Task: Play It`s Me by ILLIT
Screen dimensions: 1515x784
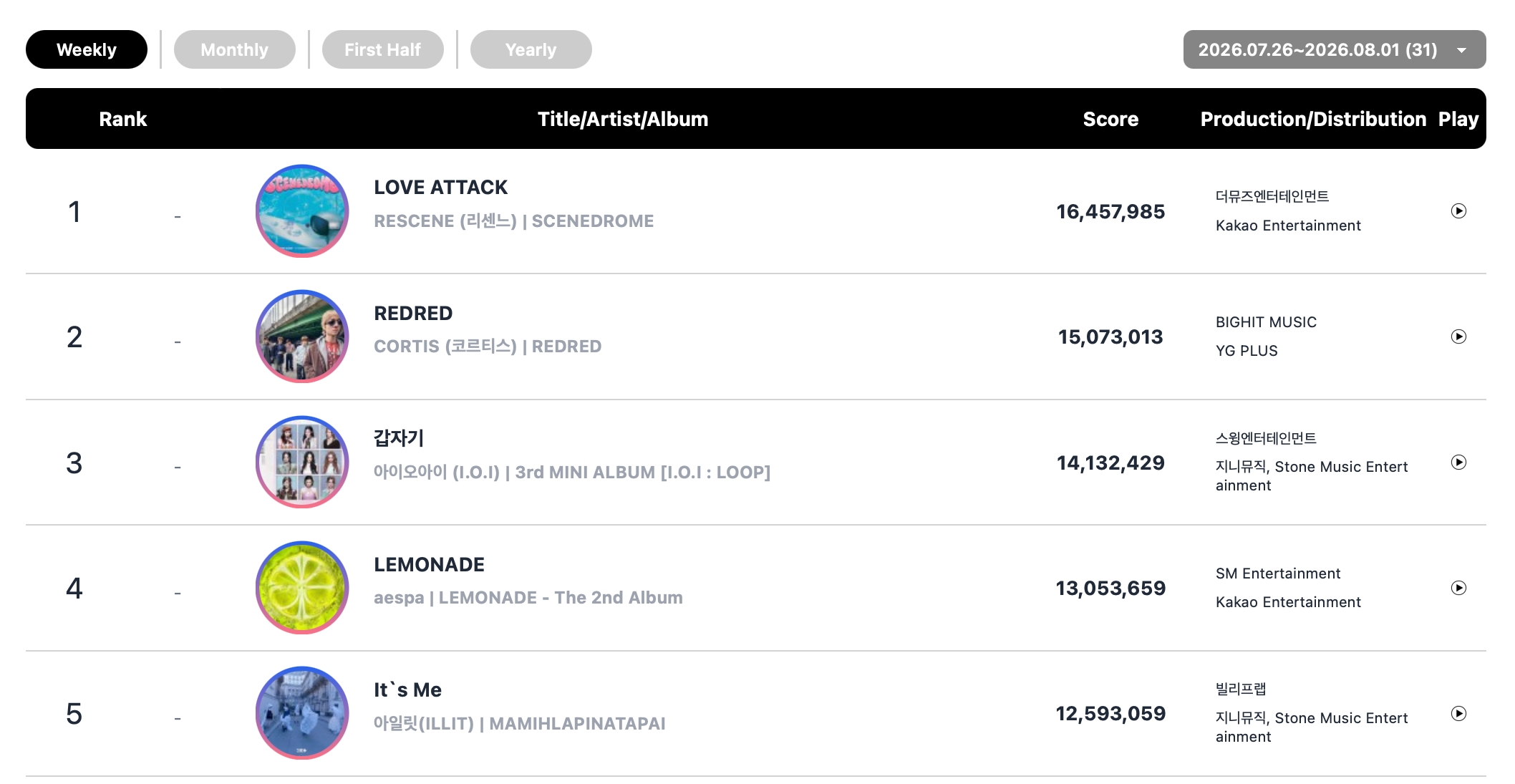Action: coord(1458,714)
